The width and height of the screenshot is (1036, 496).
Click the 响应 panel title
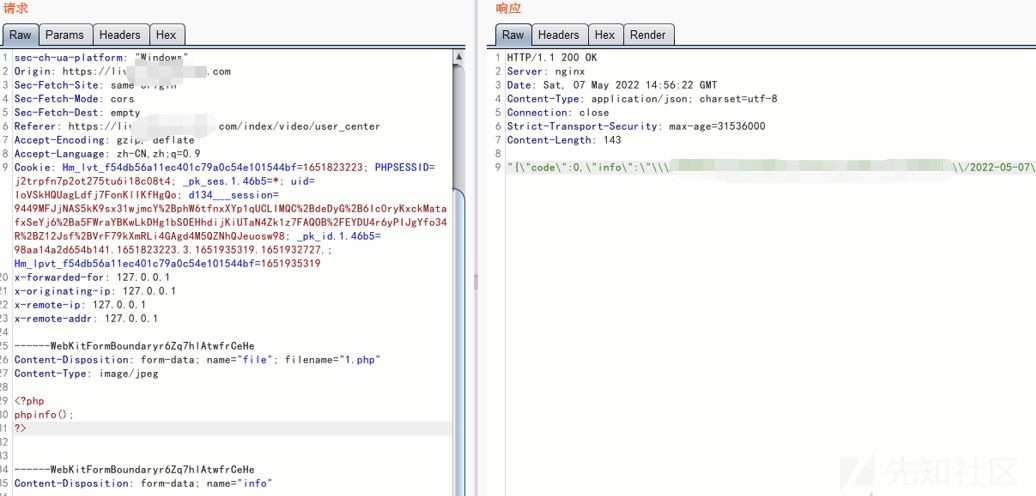pos(508,9)
